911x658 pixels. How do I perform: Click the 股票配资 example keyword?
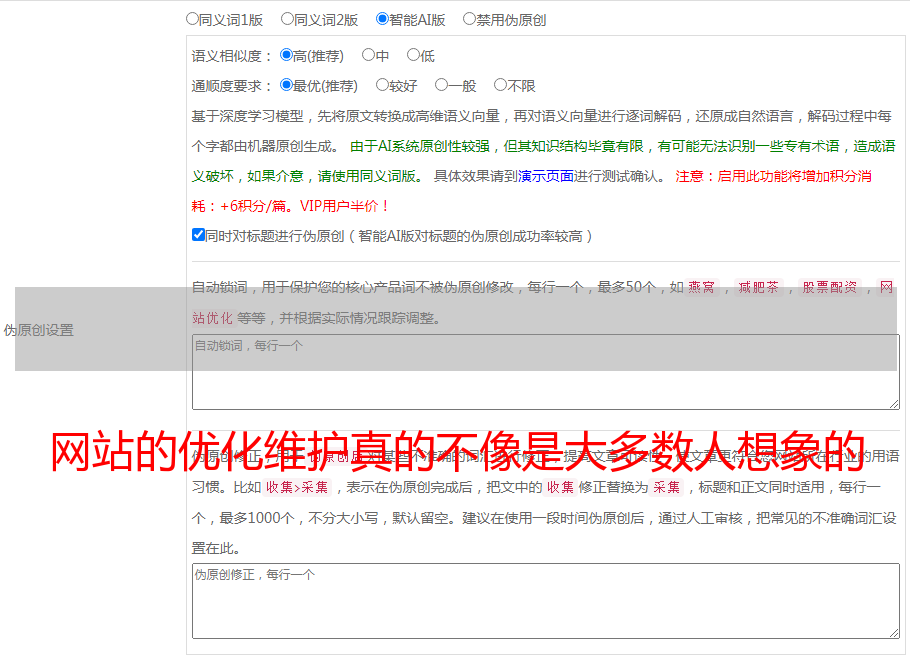tap(830, 287)
